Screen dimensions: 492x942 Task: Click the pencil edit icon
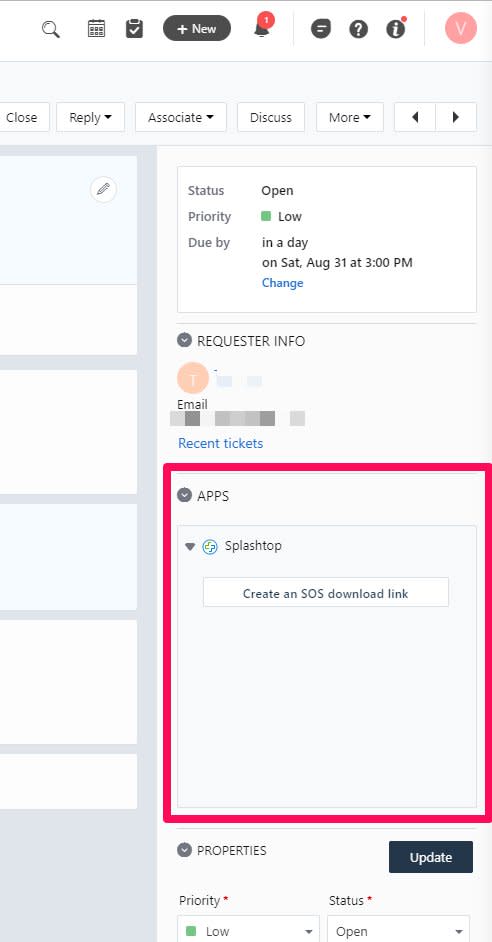pos(103,189)
